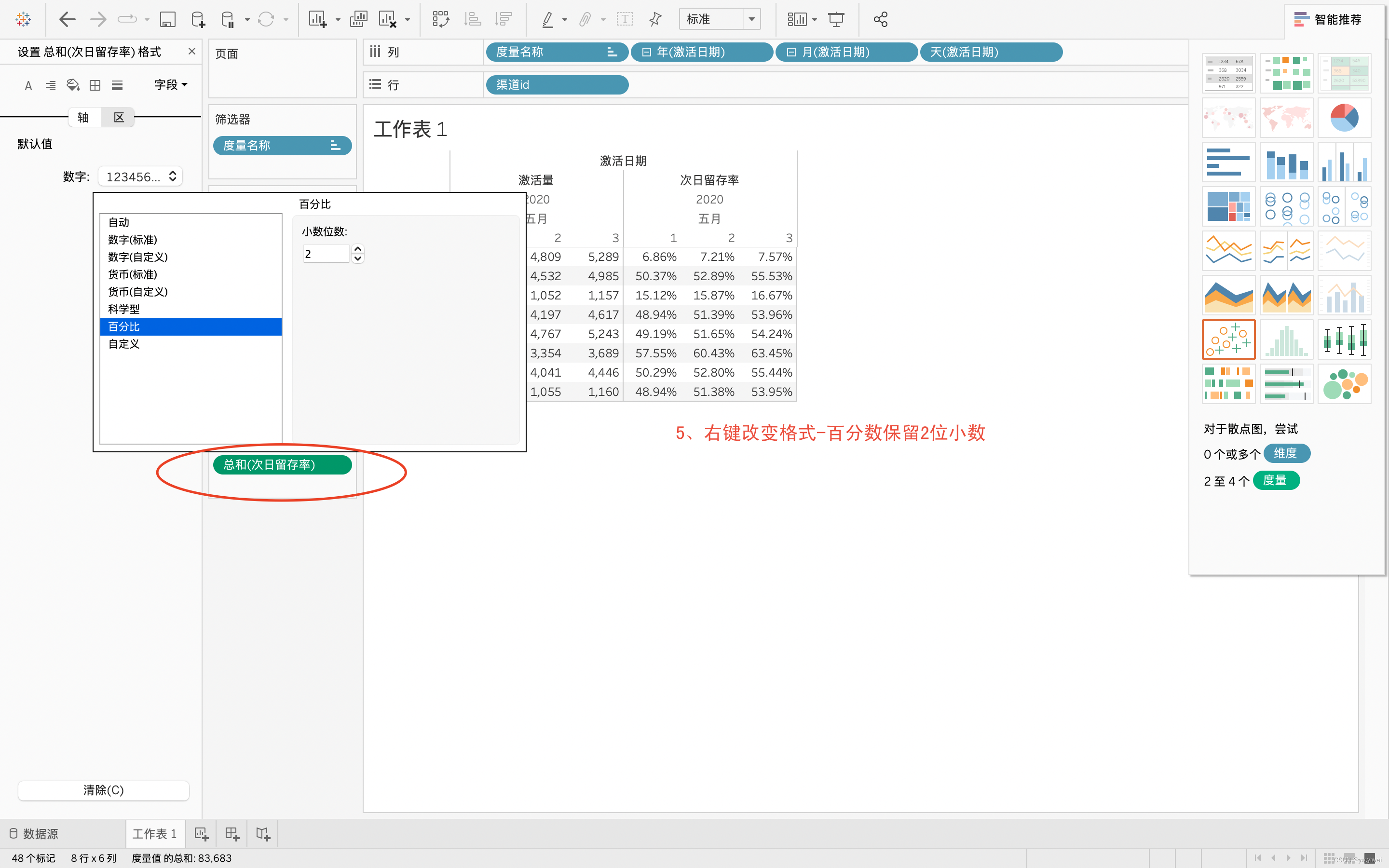Expand the 字段 dropdown menu
Viewport: 1389px width, 868px height.
pyautogui.click(x=171, y=85)
